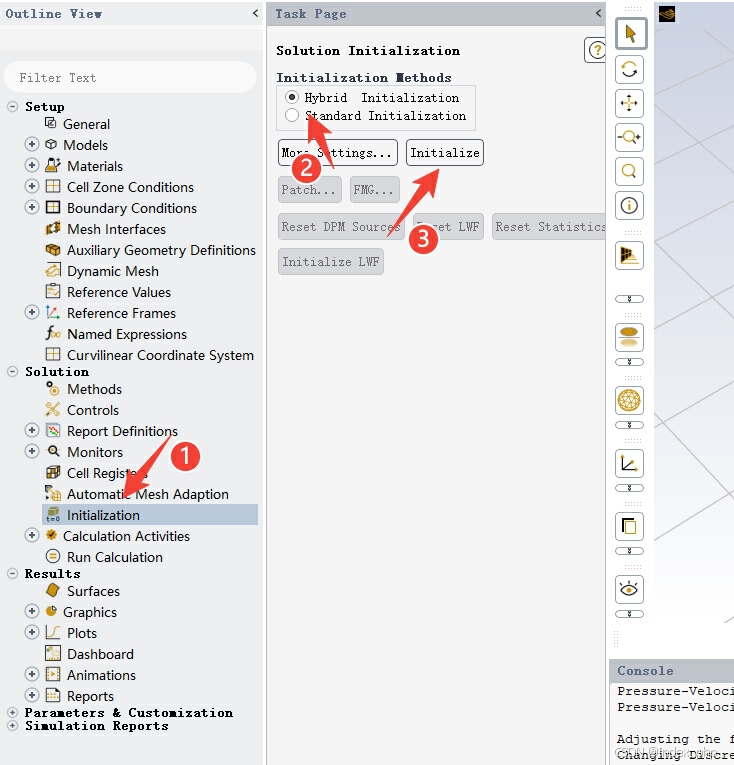Image resolution: width=734 pixels, height=765 pixels.
Task: Click the Initialize LWF button
Action: coord(330,262)
